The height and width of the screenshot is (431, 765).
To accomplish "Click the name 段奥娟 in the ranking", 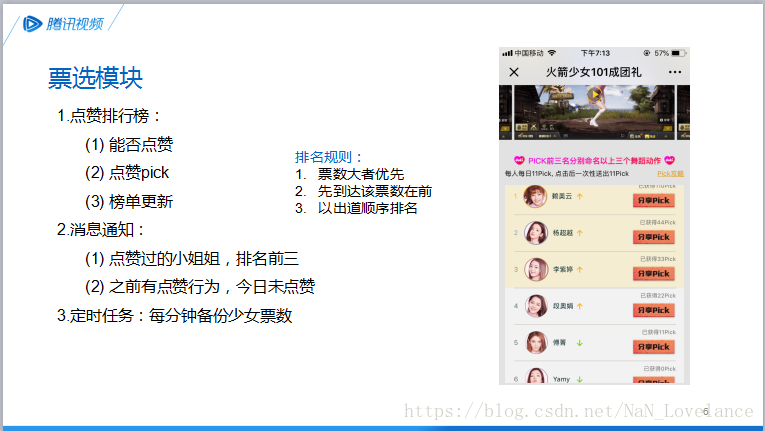I will [563, 306].
